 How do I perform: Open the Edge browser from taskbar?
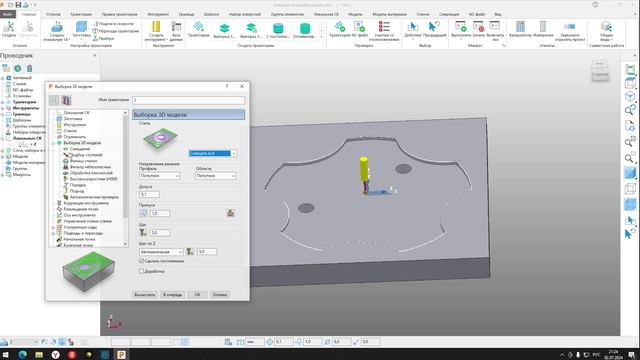pos(22,354)
